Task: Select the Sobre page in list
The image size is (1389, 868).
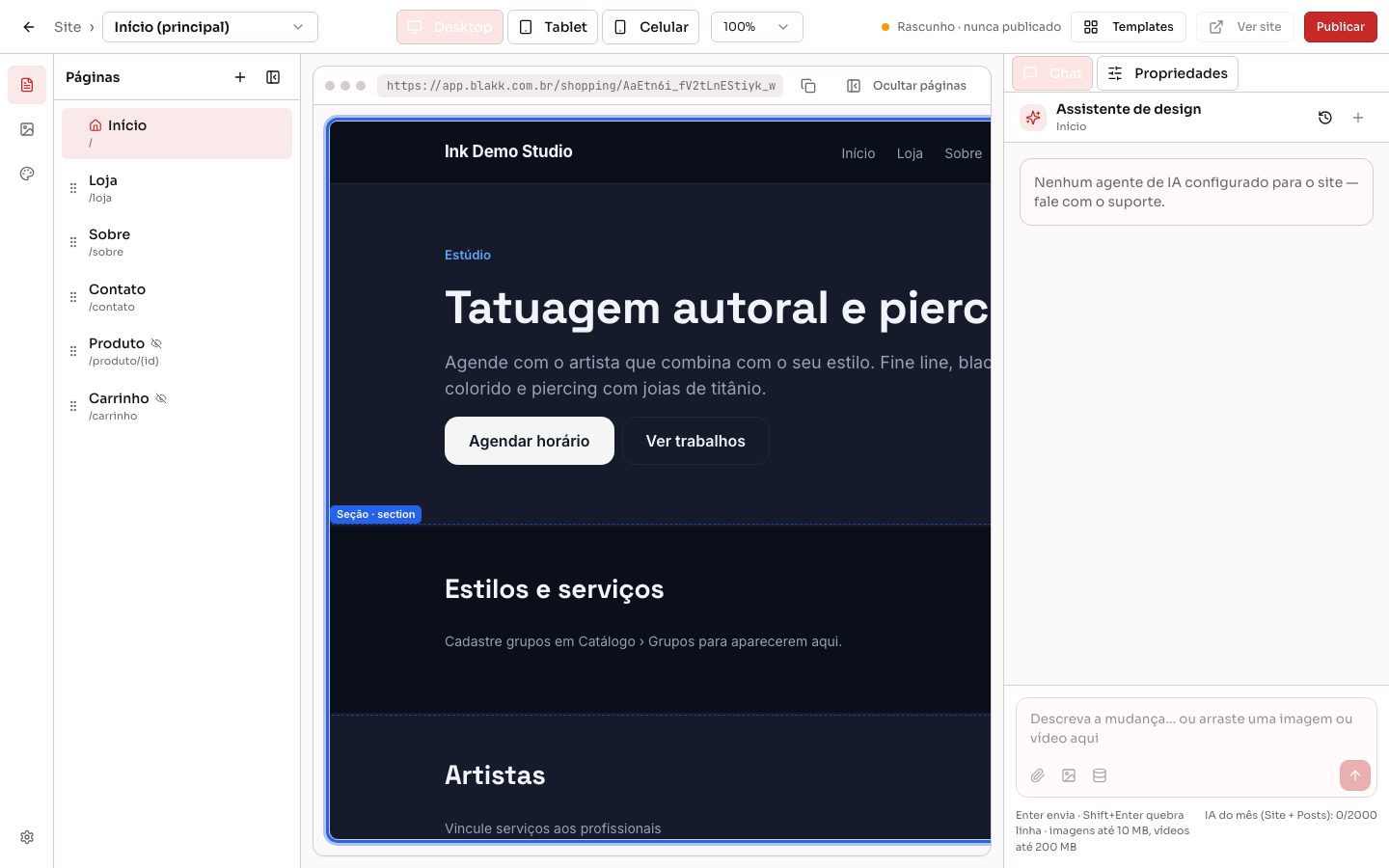Action: pos(177,242)
